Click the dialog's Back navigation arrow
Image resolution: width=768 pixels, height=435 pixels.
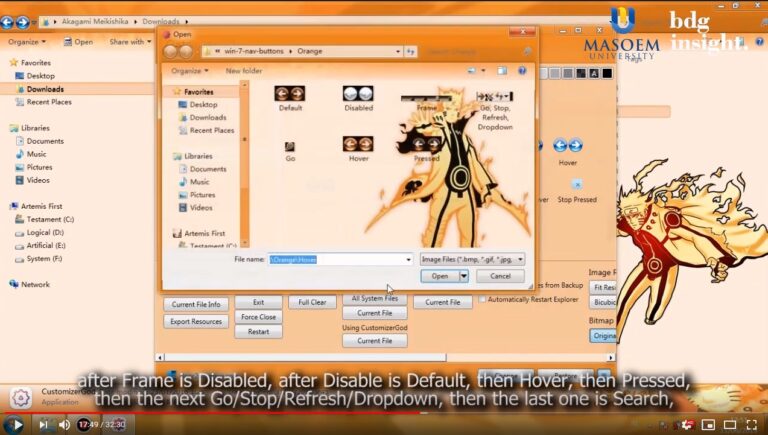(x=172, y=51)
